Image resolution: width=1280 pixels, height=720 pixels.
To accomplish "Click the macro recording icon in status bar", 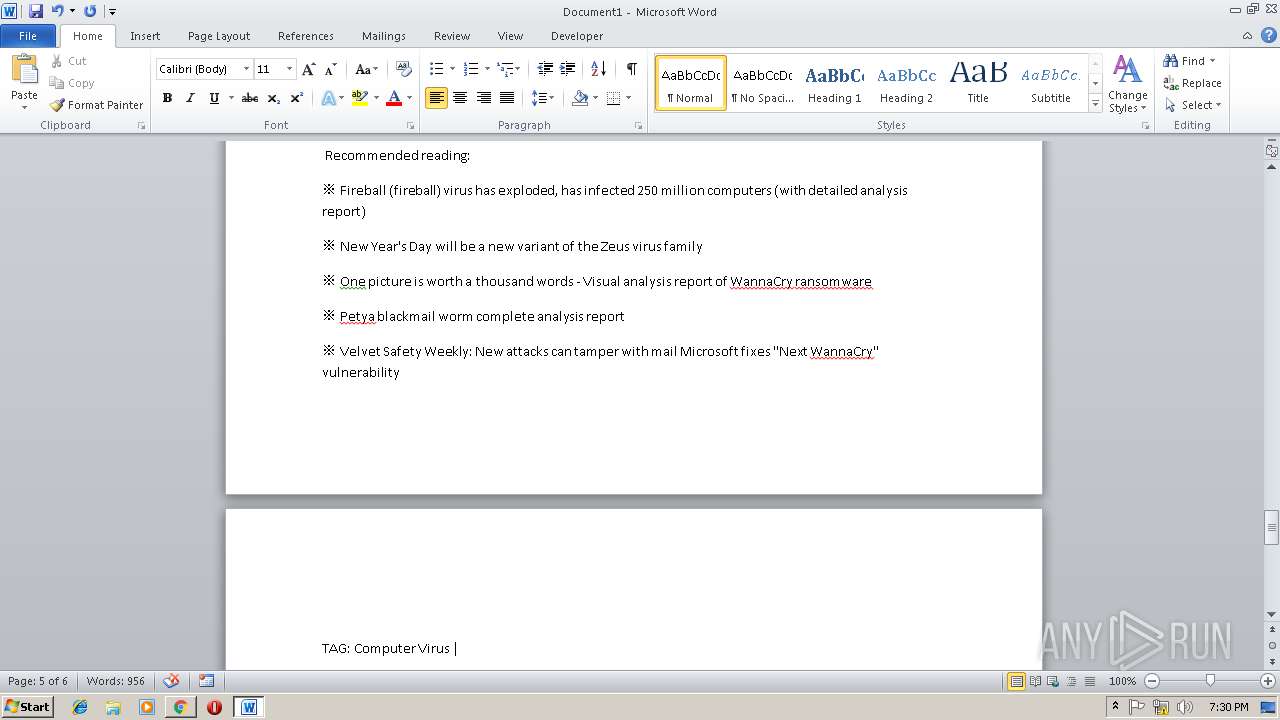I will (206, 681).
